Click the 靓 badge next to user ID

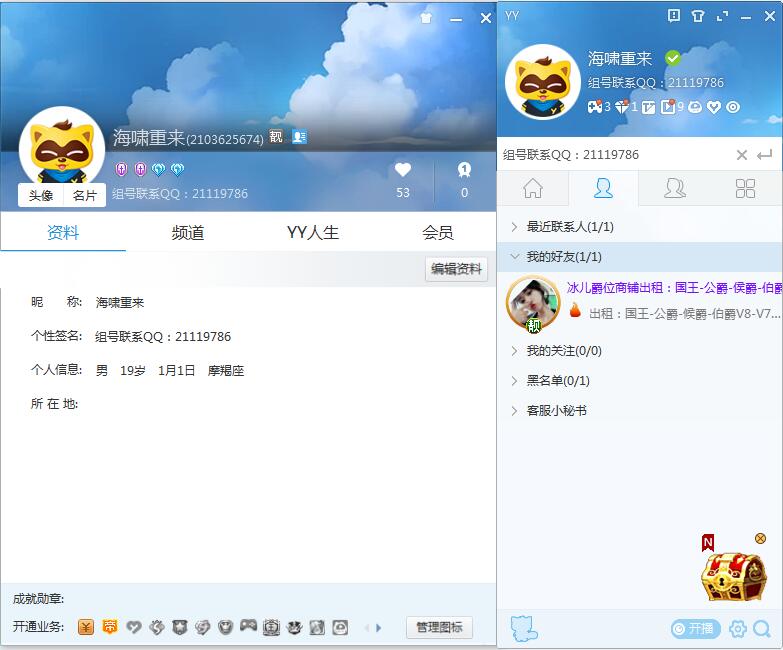click(276, 136)
